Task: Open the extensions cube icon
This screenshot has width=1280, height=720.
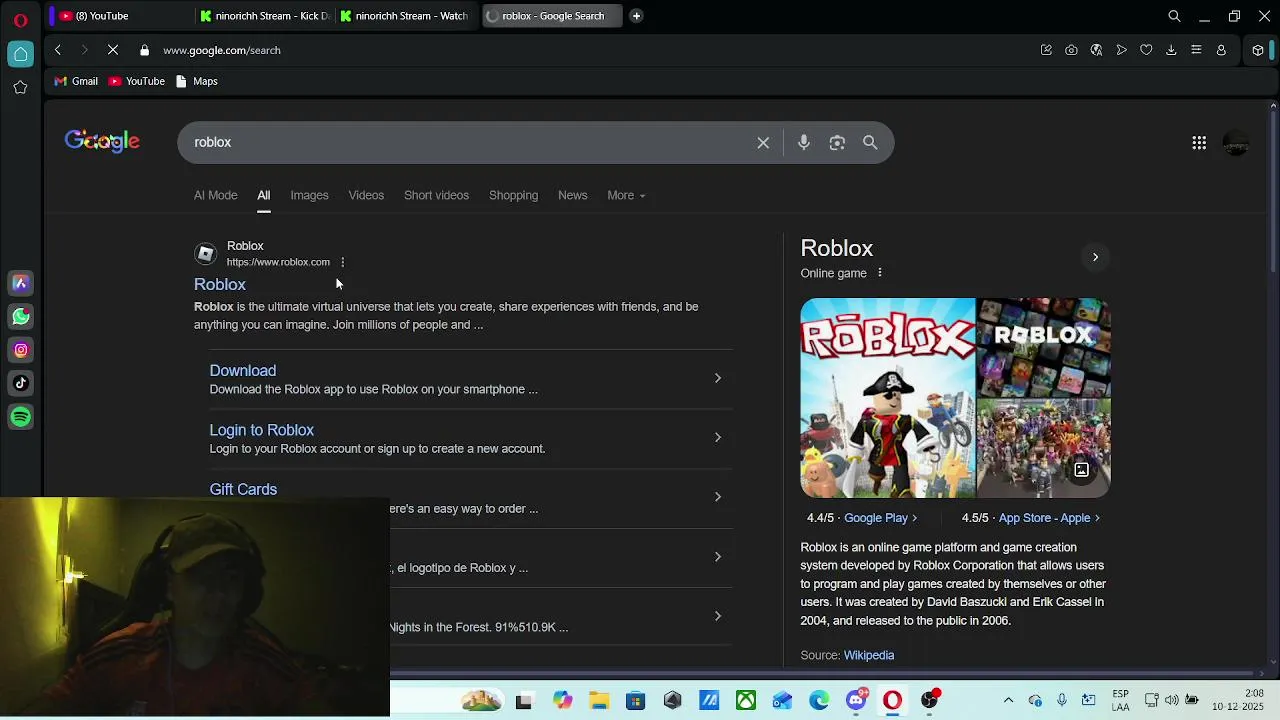Action: coord(1258,50)
